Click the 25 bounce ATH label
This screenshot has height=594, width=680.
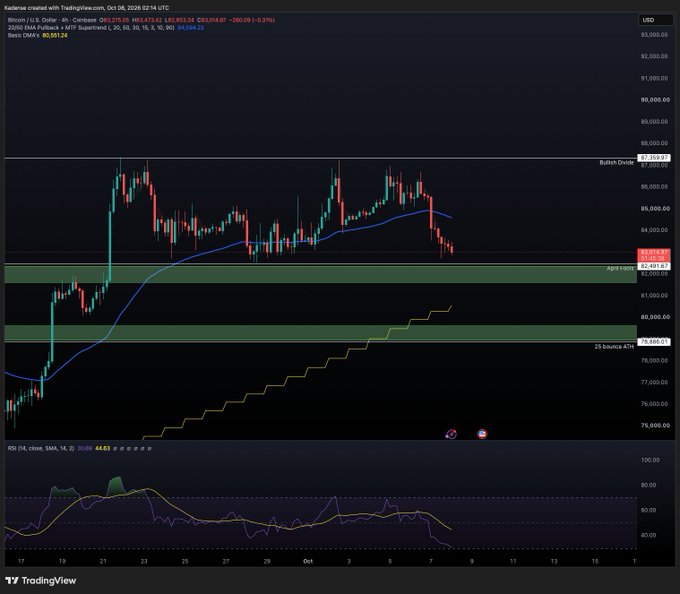click(614, 346)
